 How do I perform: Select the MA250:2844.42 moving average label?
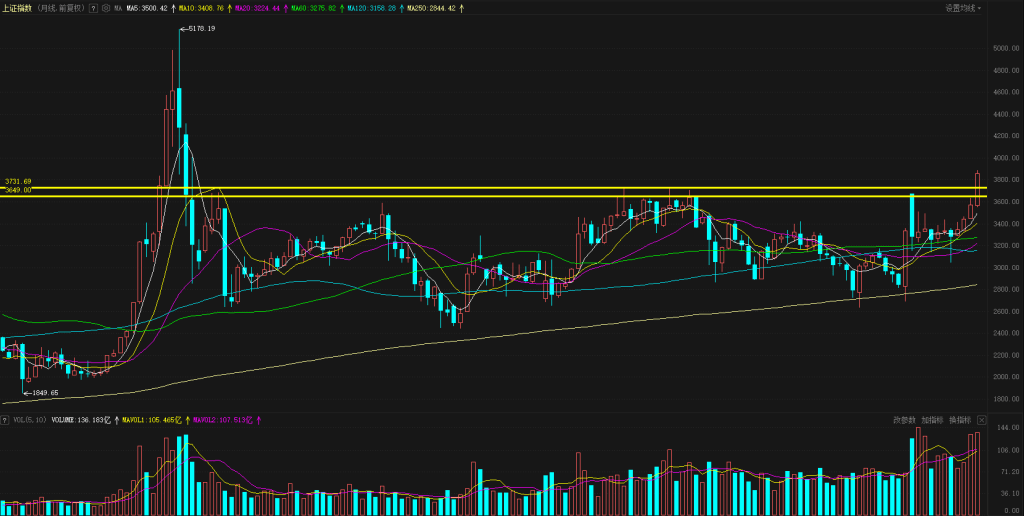(x=431, y=8)
